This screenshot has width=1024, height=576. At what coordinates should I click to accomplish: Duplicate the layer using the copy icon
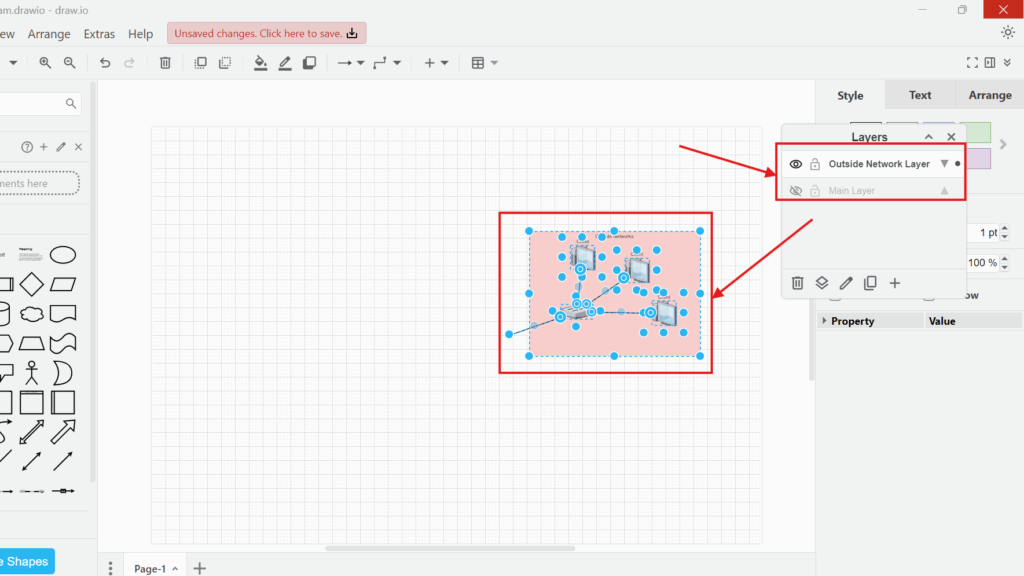click(x=870, y=283)
